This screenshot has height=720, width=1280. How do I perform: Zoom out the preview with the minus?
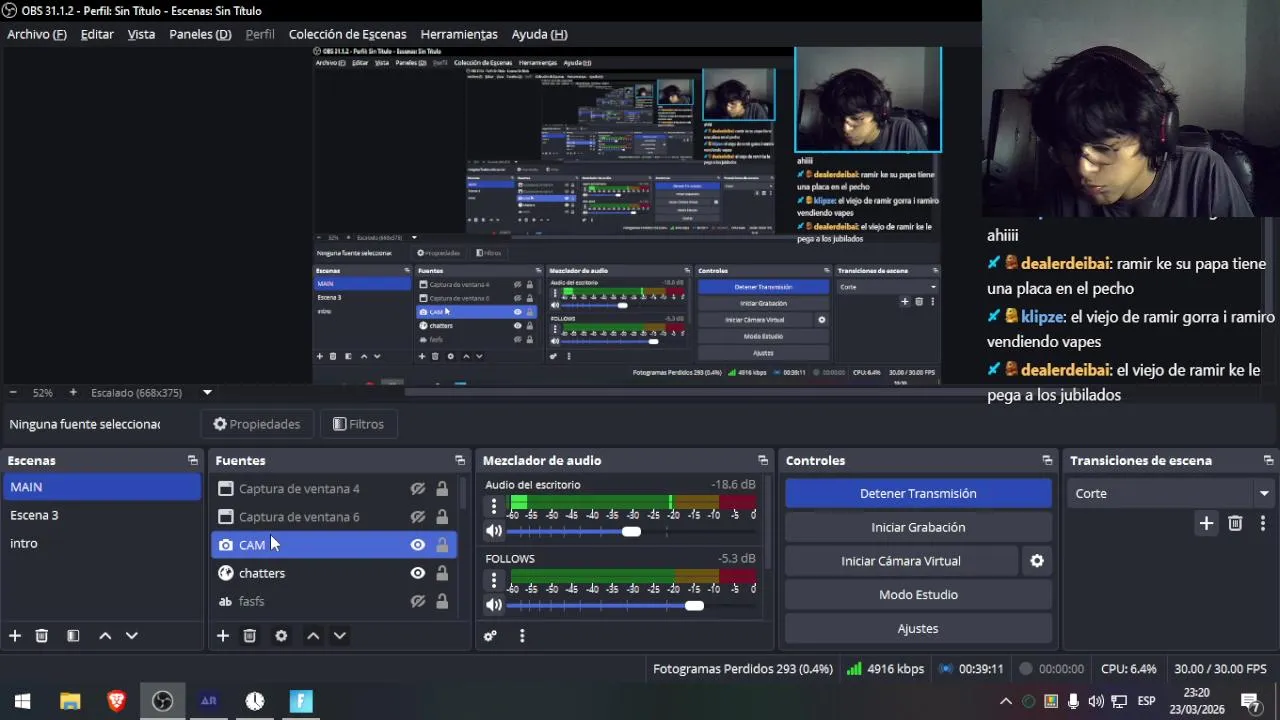12,393
